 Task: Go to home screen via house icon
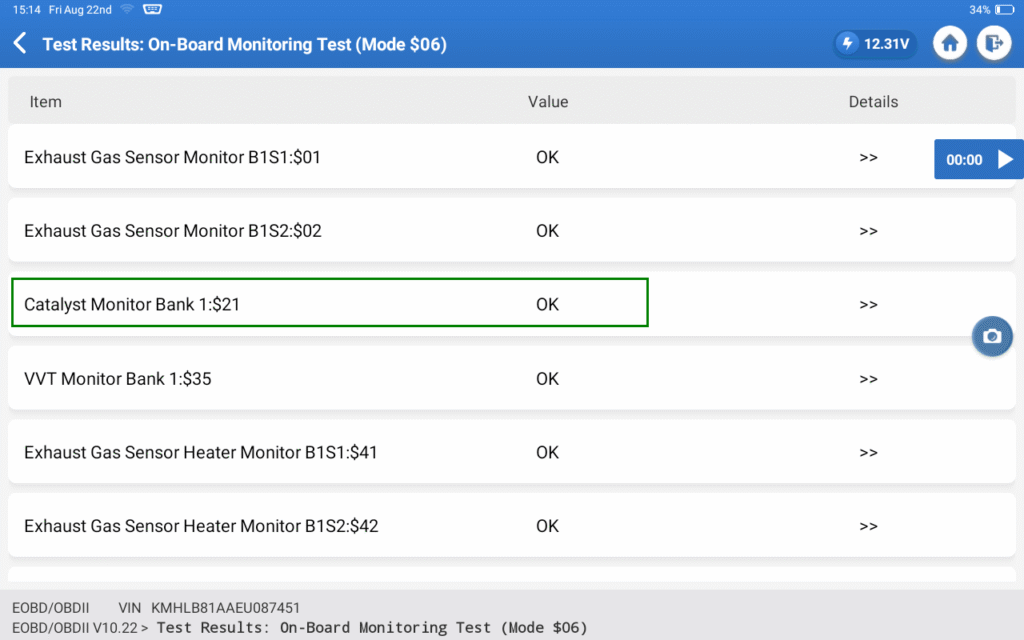tap(950, 44)
